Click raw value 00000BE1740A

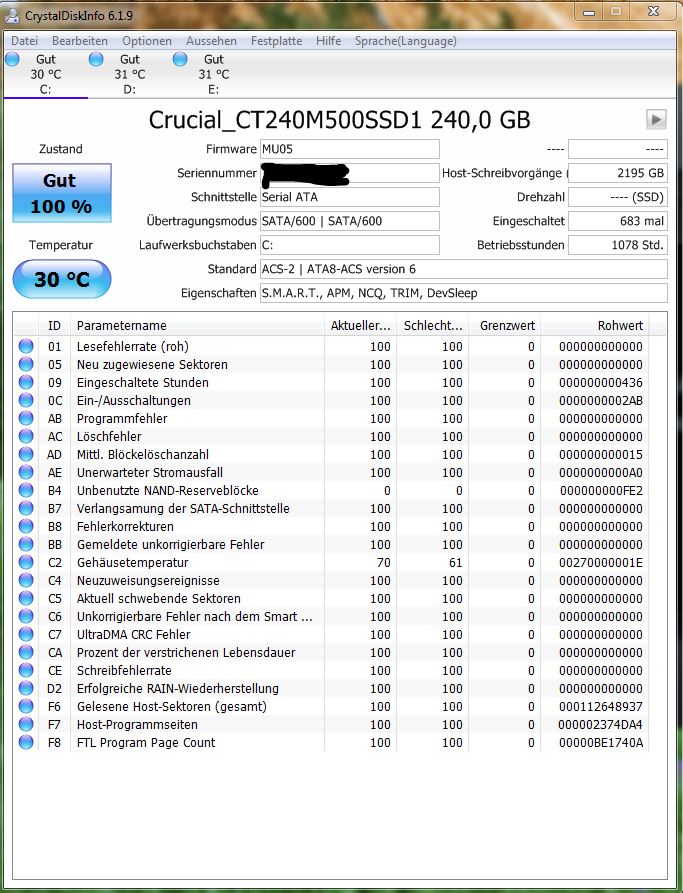pyautogui.click(x=600, y=743)
